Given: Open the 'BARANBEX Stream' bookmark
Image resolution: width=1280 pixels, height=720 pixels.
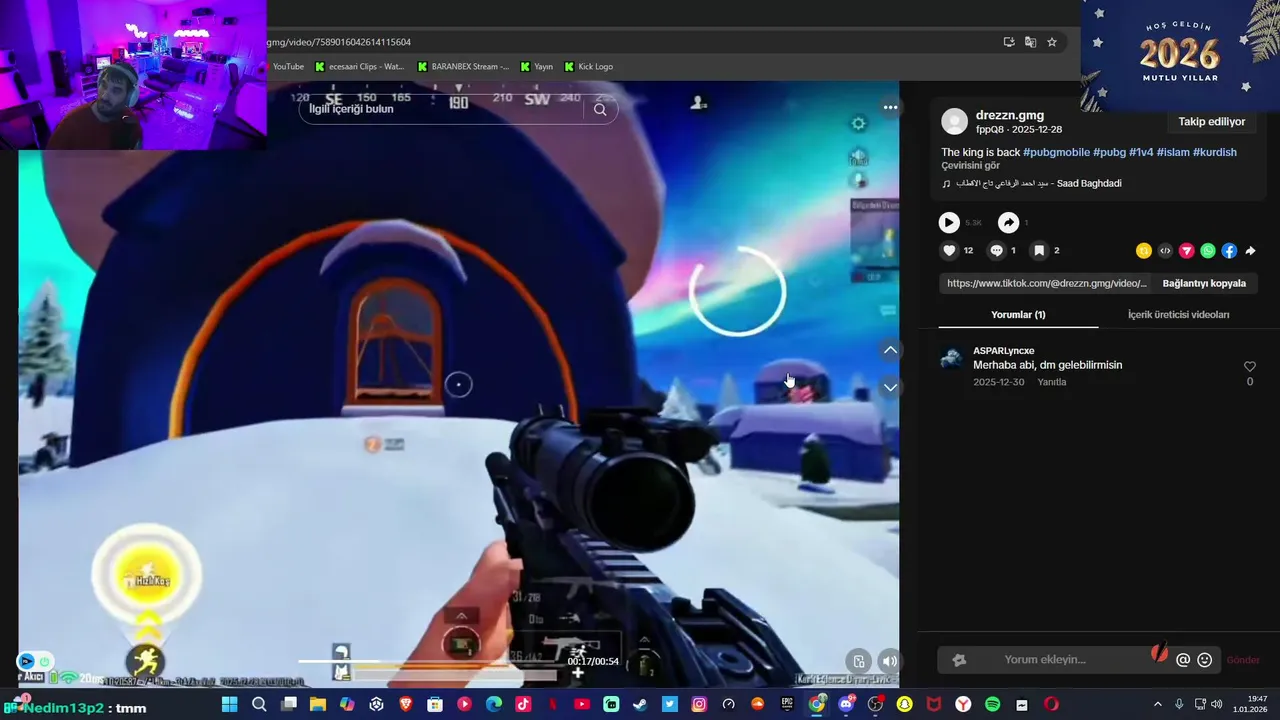Looking at the screenshot, I should [x=463, y=67].
